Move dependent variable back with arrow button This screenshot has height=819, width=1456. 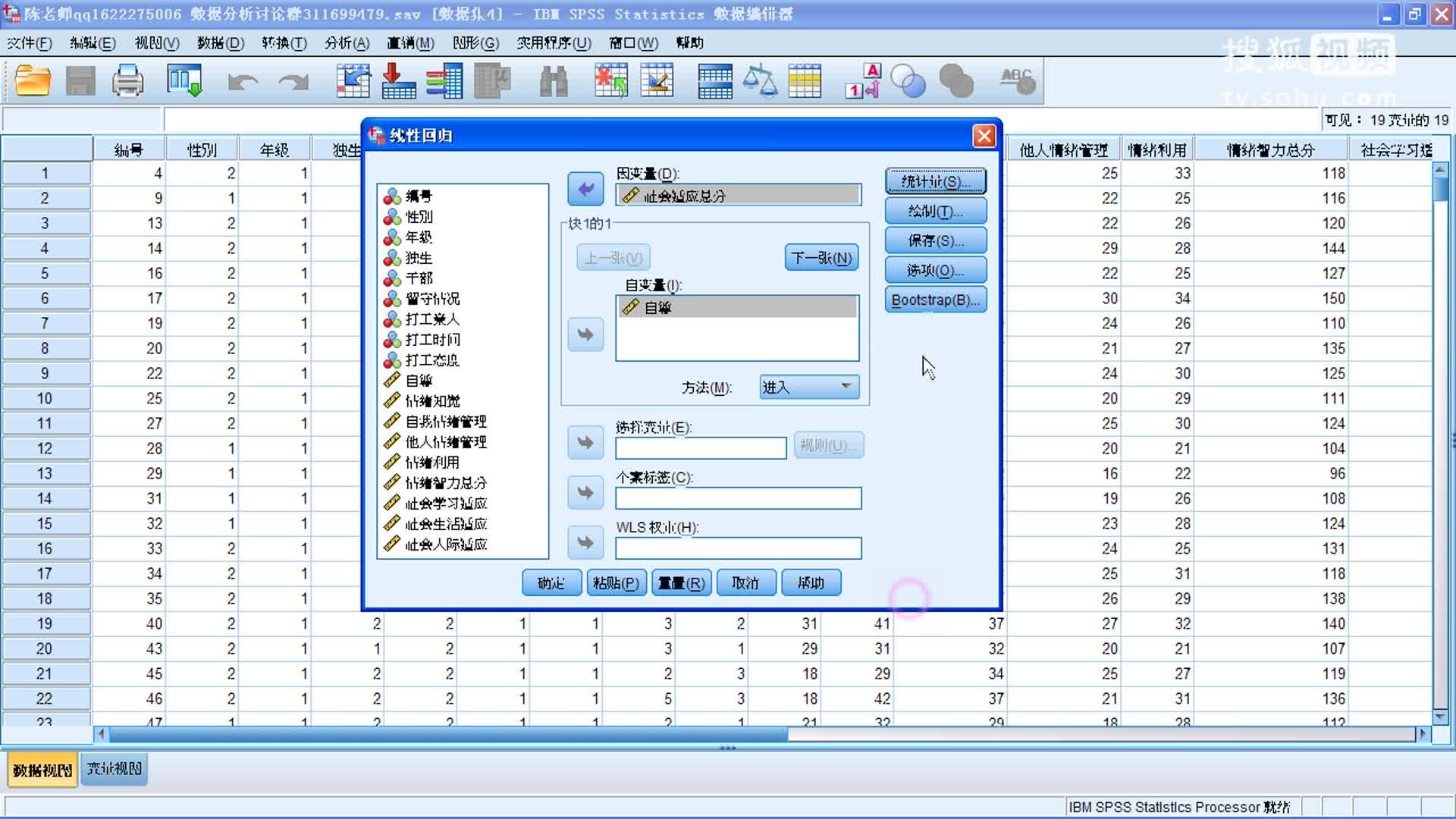[x=585, y=189]
